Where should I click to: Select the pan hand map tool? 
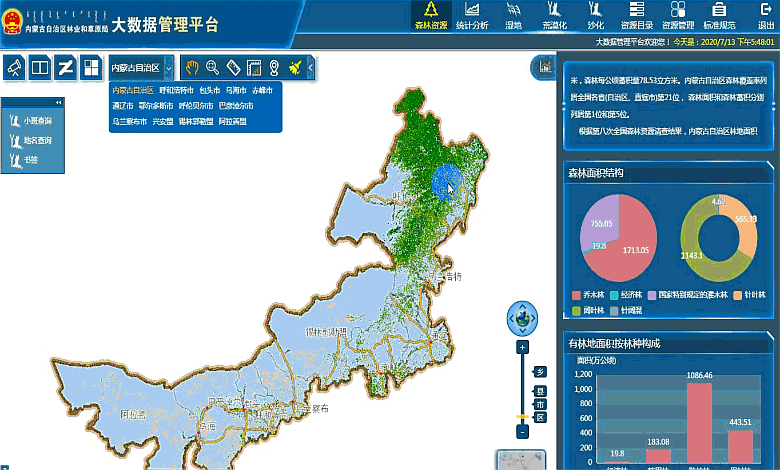191,68
